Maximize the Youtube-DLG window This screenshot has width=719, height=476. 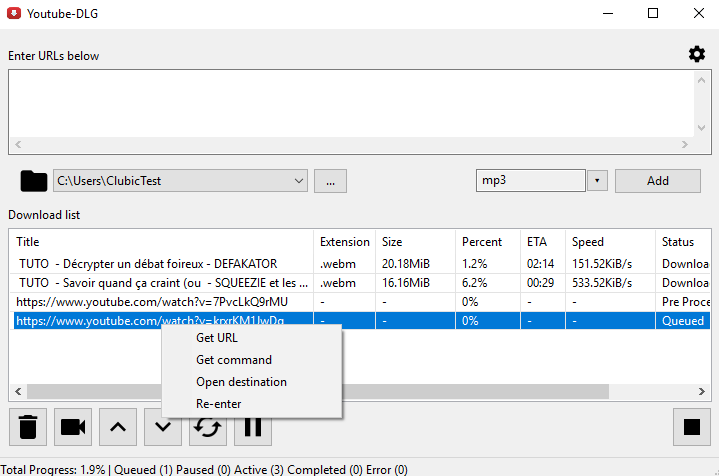tap(653, 13)
